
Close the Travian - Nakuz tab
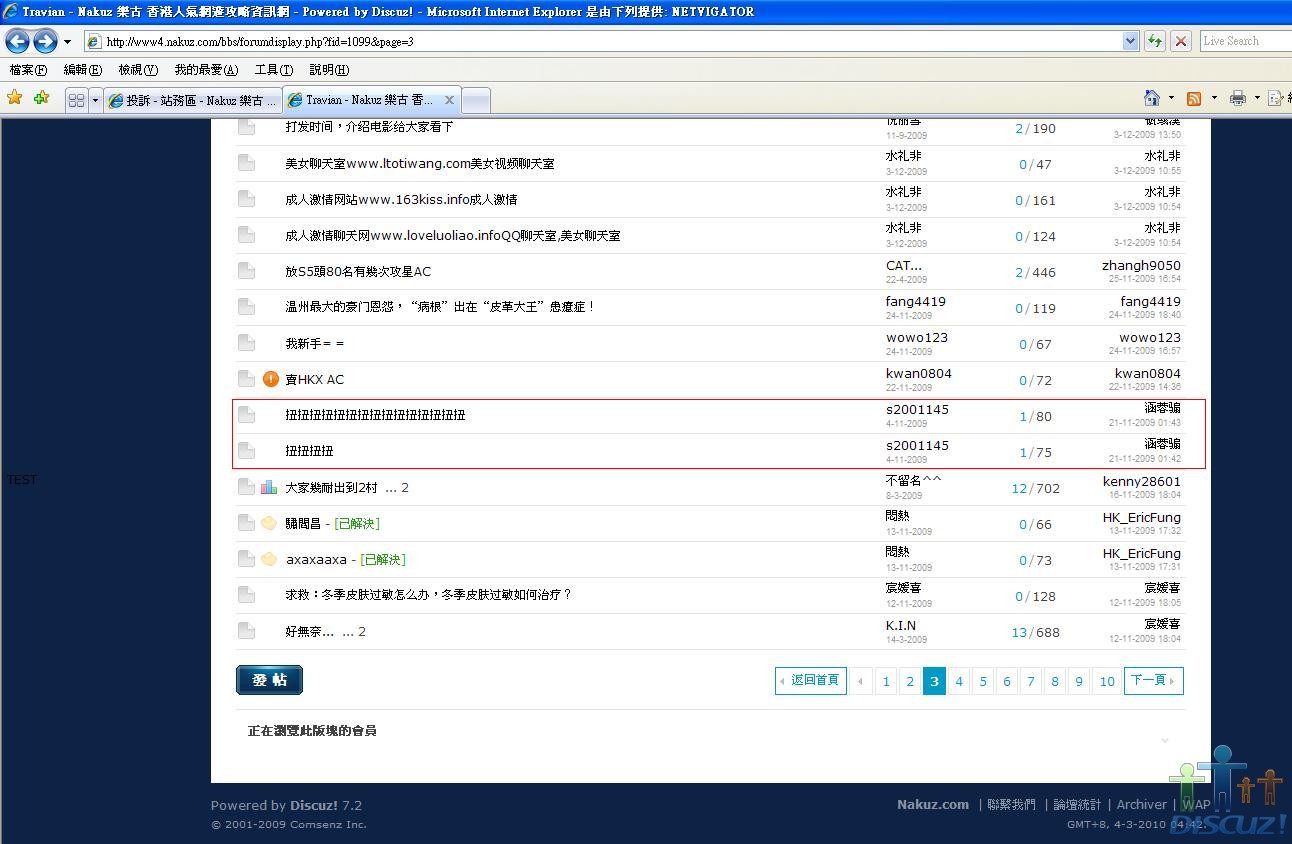coord(449,100)
